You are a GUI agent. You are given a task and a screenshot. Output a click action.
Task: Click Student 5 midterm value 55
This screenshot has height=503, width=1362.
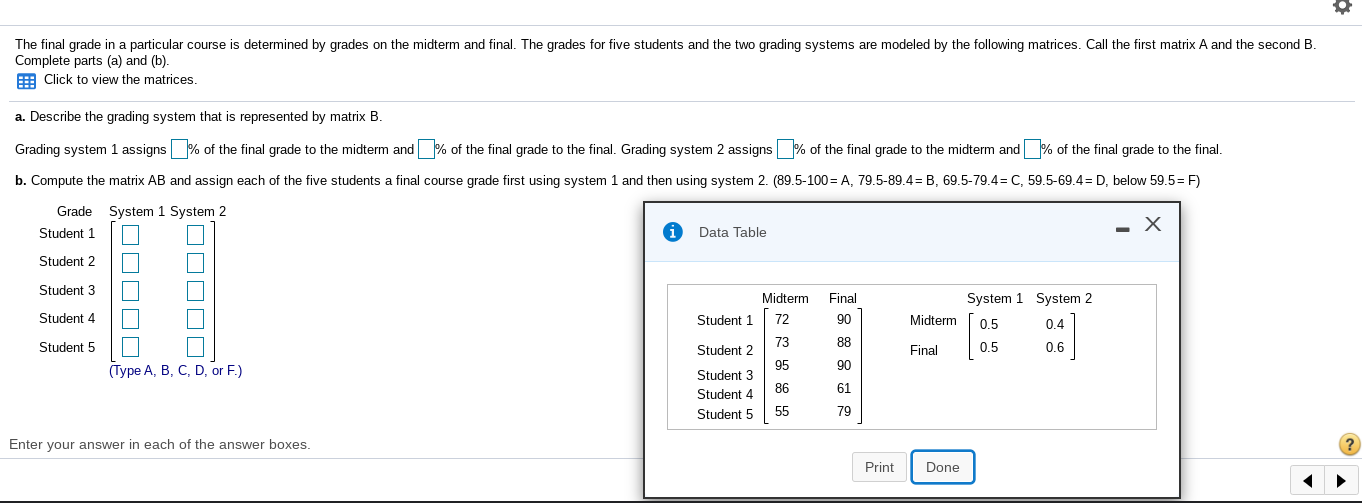point(782,411)
